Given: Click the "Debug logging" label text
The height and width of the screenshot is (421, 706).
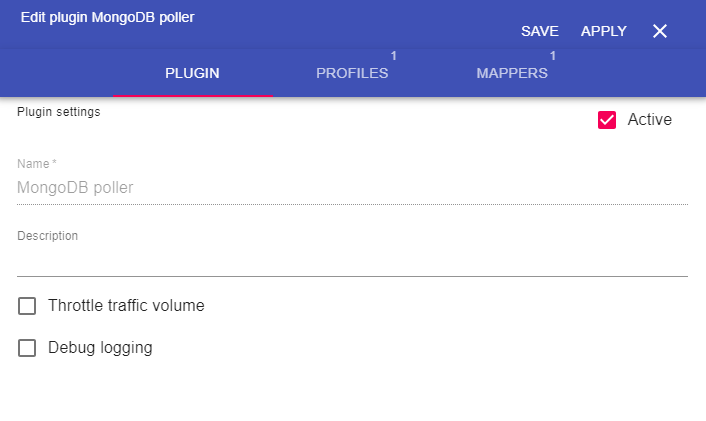Looking at the screenshot, I should 100,348.
